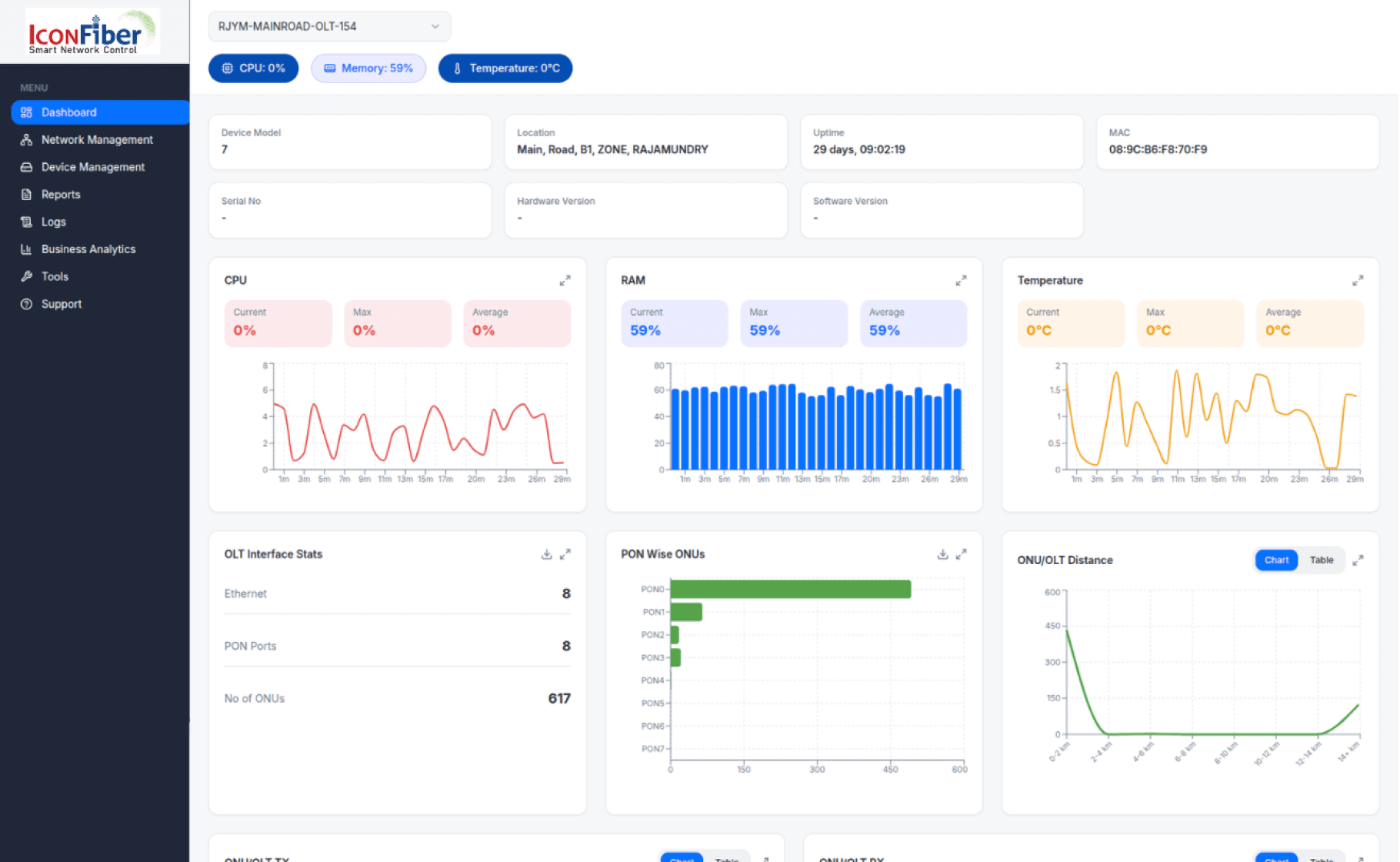Click the PON0 green bar

click(790, 590)
